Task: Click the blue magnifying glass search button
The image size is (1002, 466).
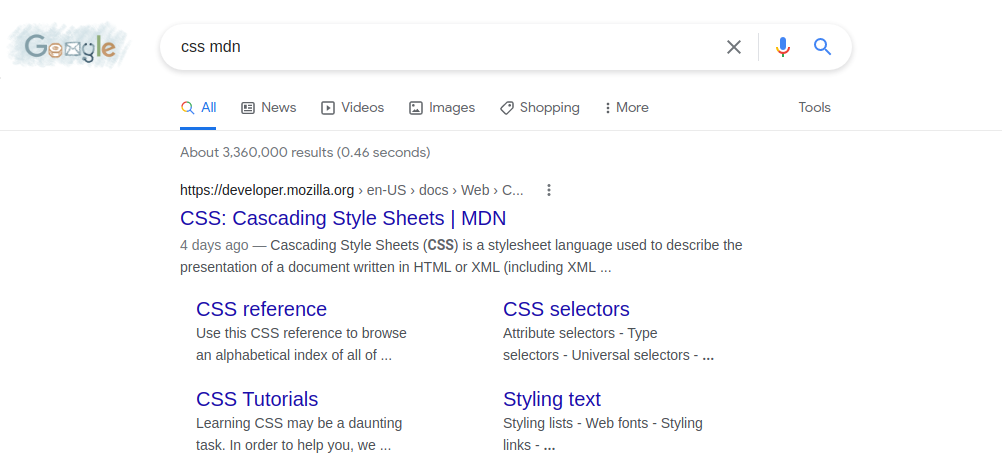Action: [822, 47]
